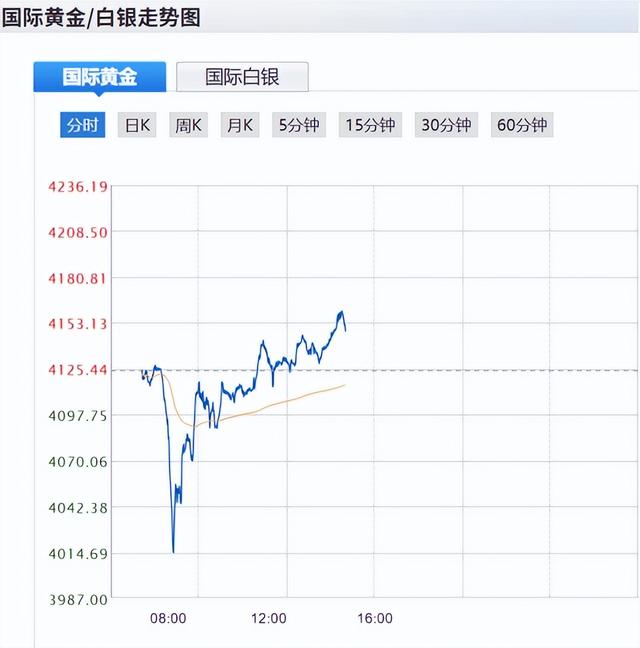Click the 国际黄金/白银走势图 heading
This screenshot has height=648, width=640.
point(100,17)
